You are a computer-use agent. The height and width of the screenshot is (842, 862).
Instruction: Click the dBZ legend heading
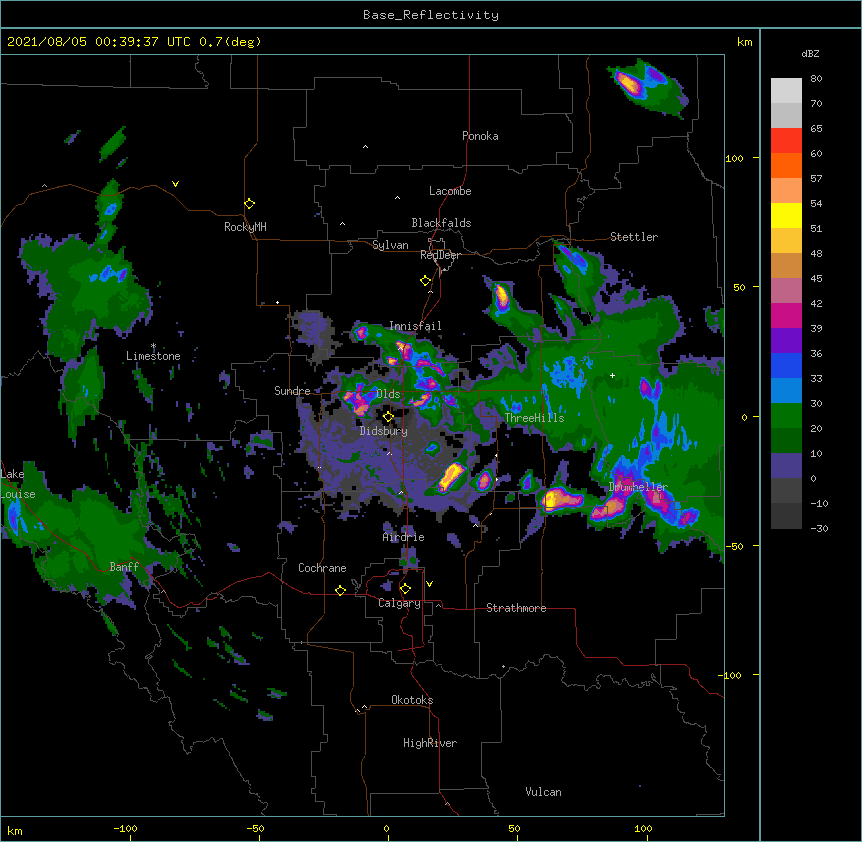tap(810, 54)
